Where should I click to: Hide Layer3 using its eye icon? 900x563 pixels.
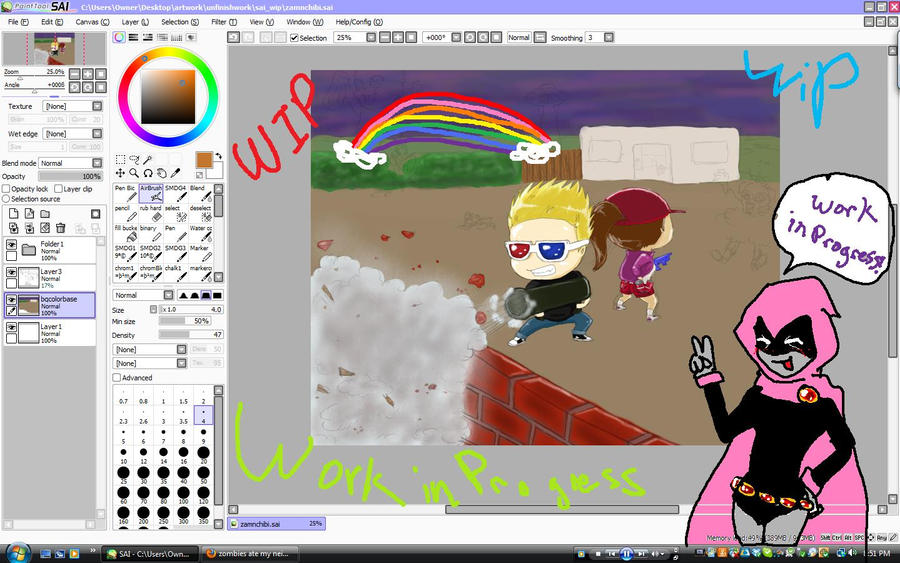11,272
